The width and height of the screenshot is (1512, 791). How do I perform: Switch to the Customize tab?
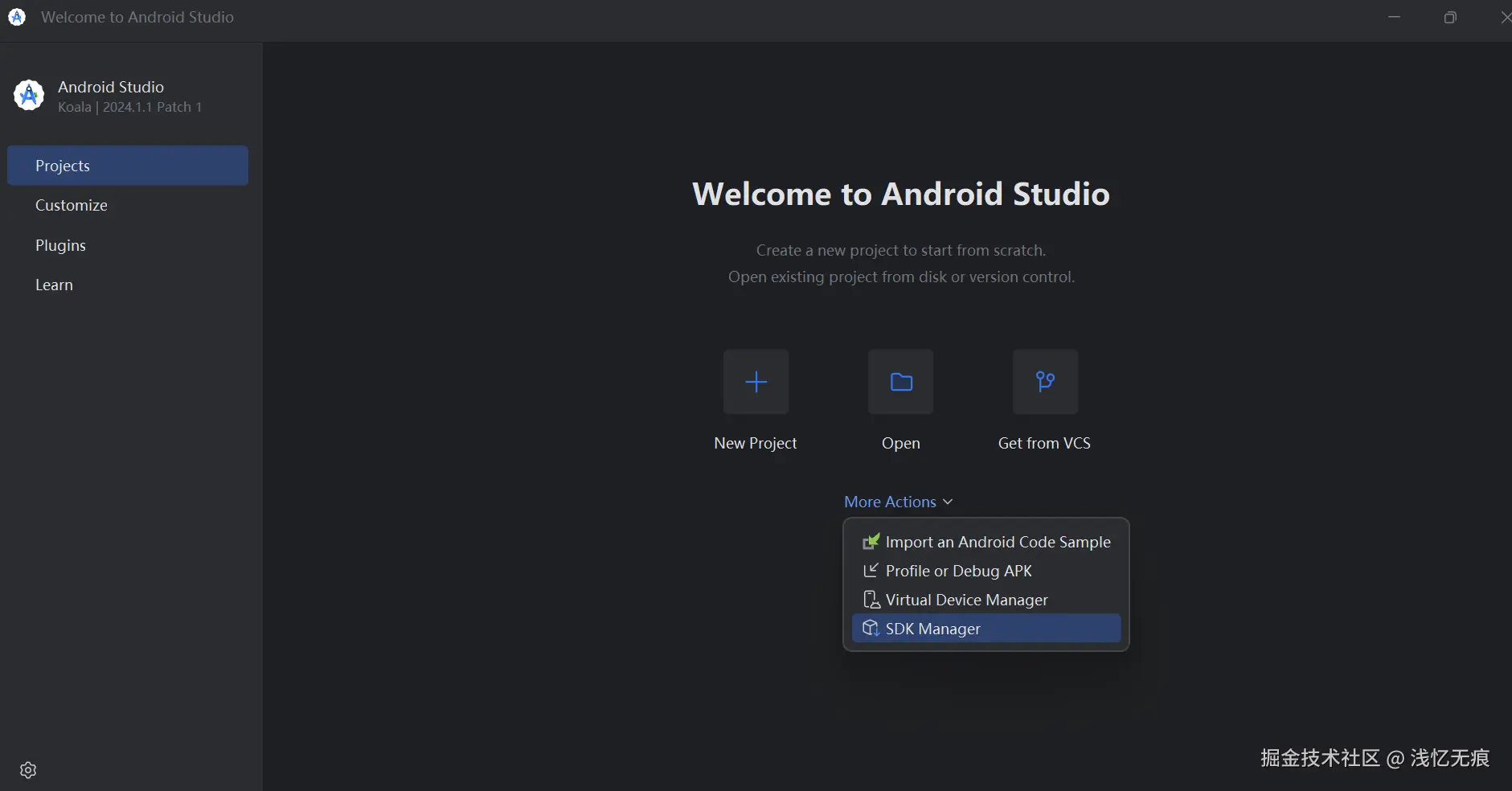(x=128, y=205)
